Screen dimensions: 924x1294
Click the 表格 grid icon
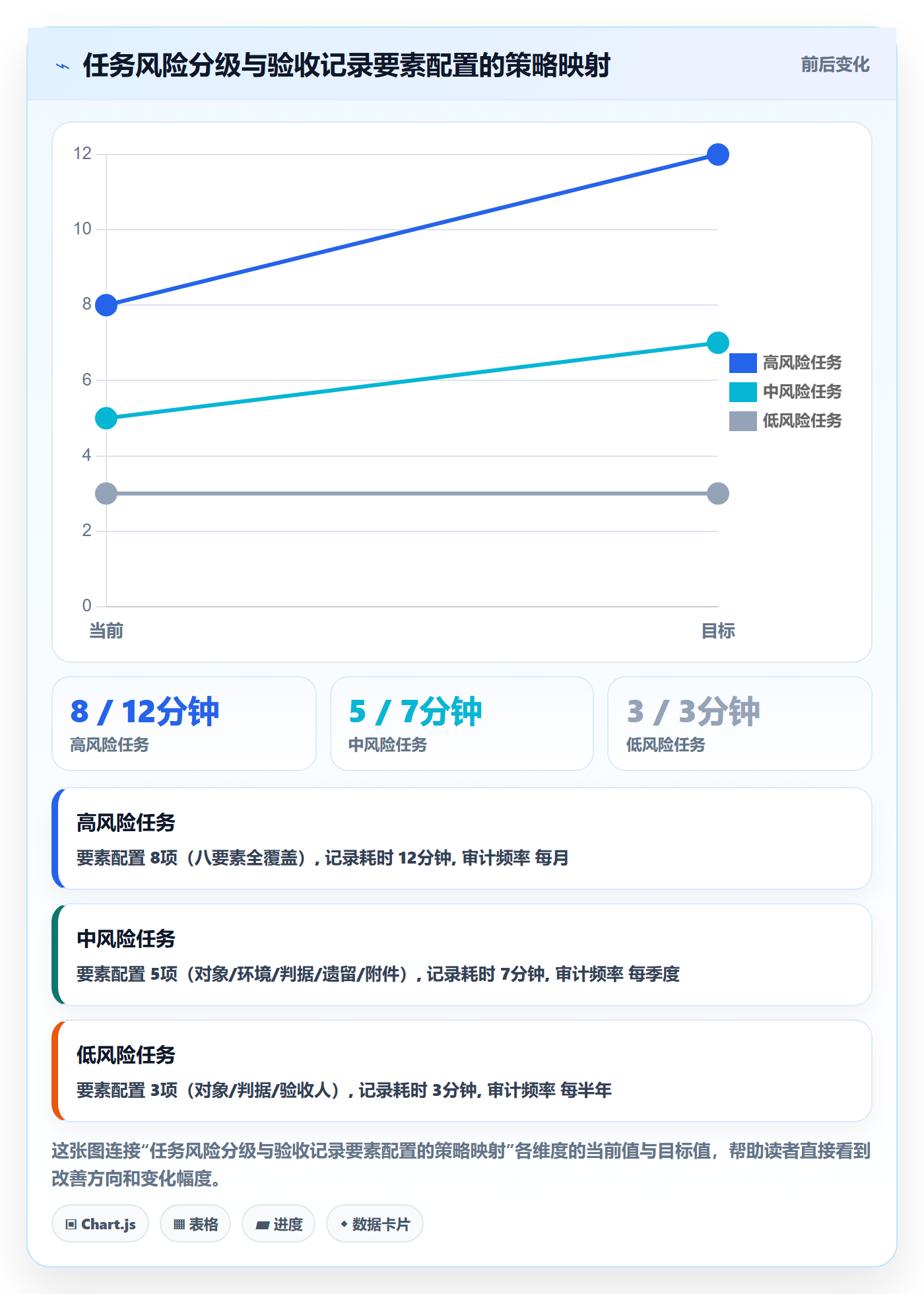click(x=179, y=1225)
